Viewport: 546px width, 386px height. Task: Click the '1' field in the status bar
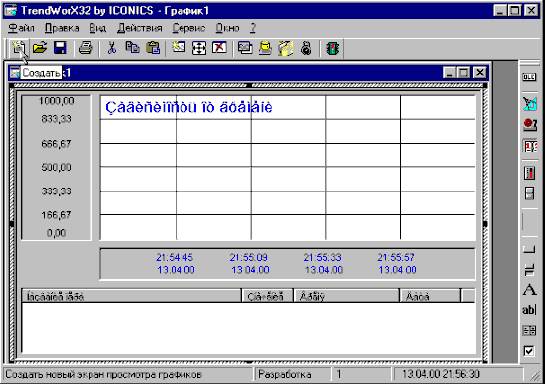click(361, 375)
